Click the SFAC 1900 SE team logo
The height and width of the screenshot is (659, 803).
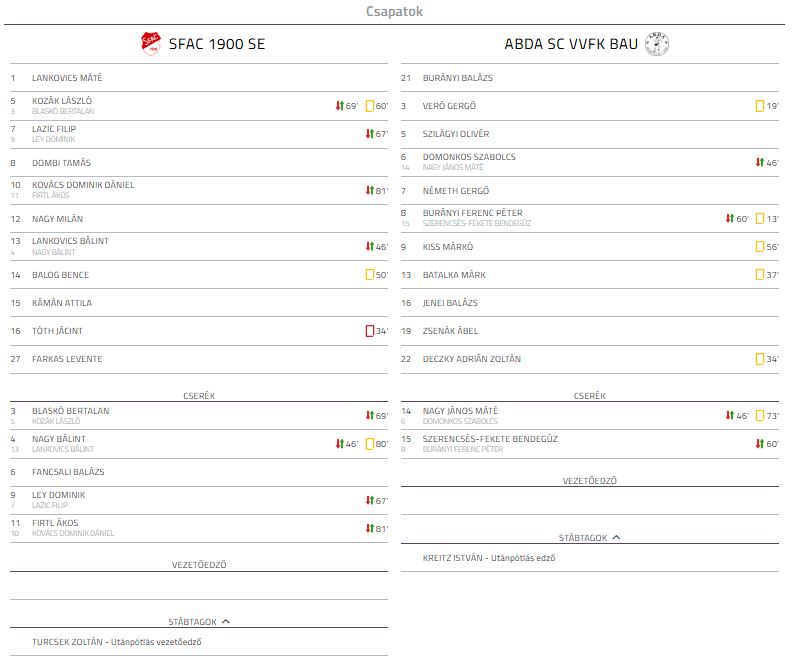click(x=151, y=44)
